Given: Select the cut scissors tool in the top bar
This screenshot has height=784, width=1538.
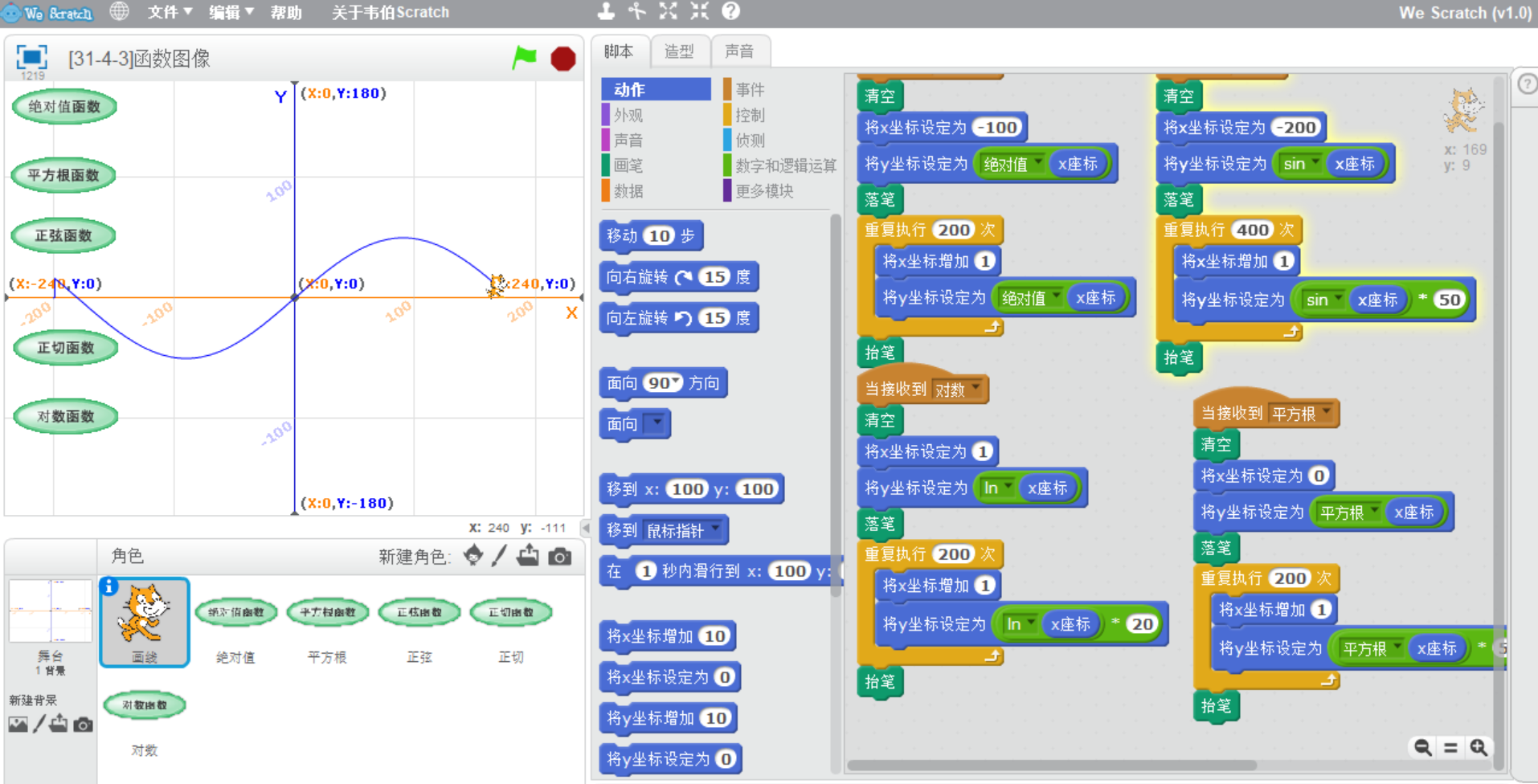Looking at the screenshot, I should pos(637,11).
